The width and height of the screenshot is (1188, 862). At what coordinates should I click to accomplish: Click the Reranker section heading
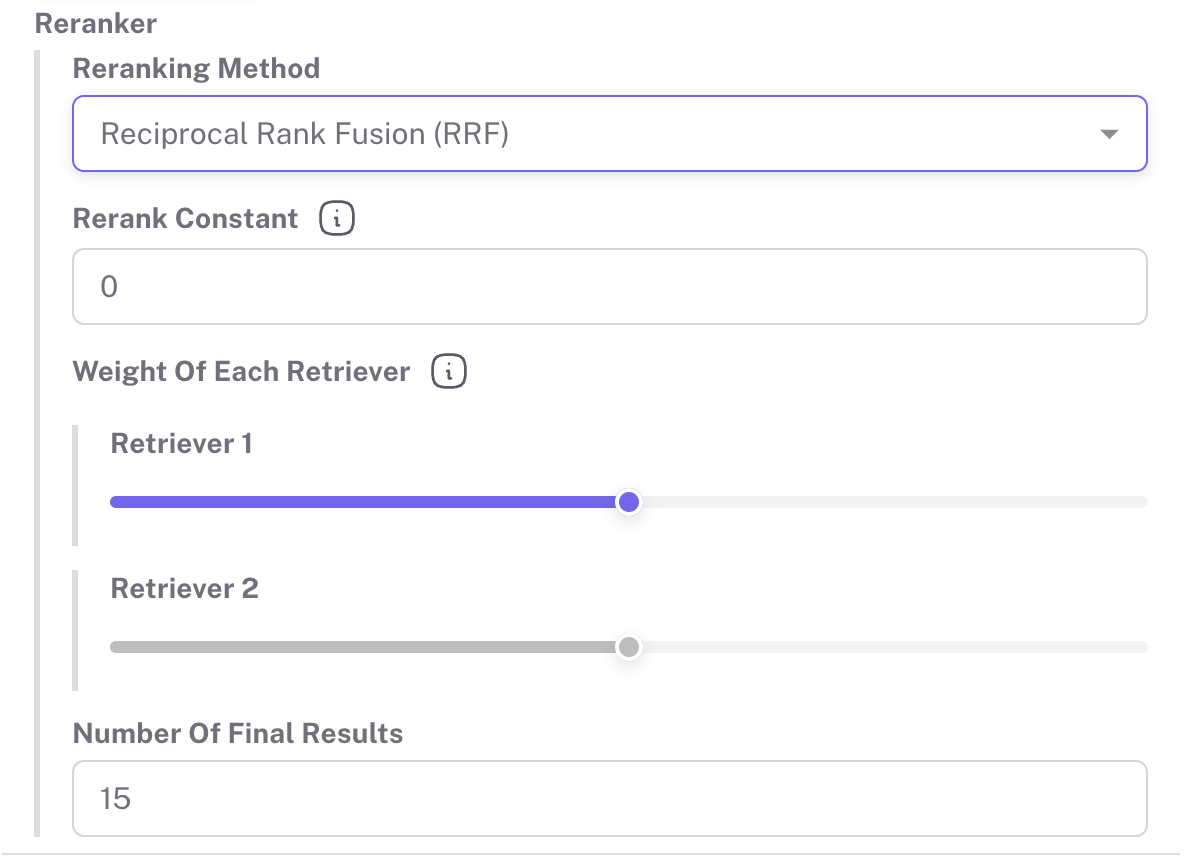[x=96, y=24]
